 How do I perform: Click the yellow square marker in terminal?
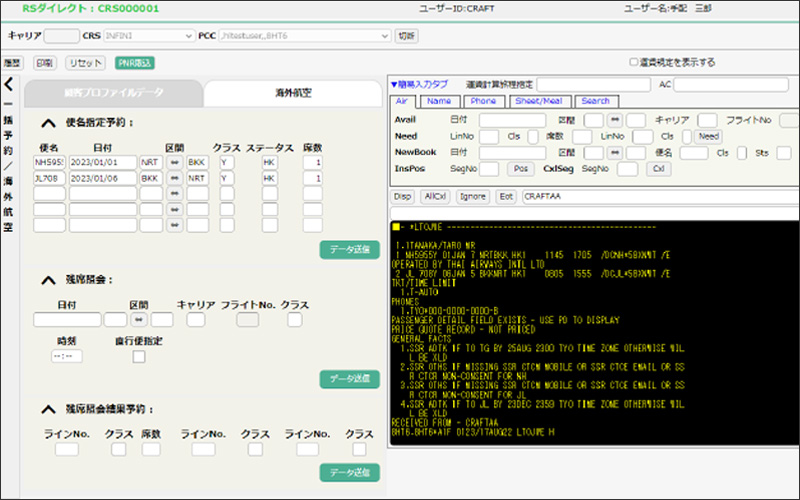[x=396, y=227]
